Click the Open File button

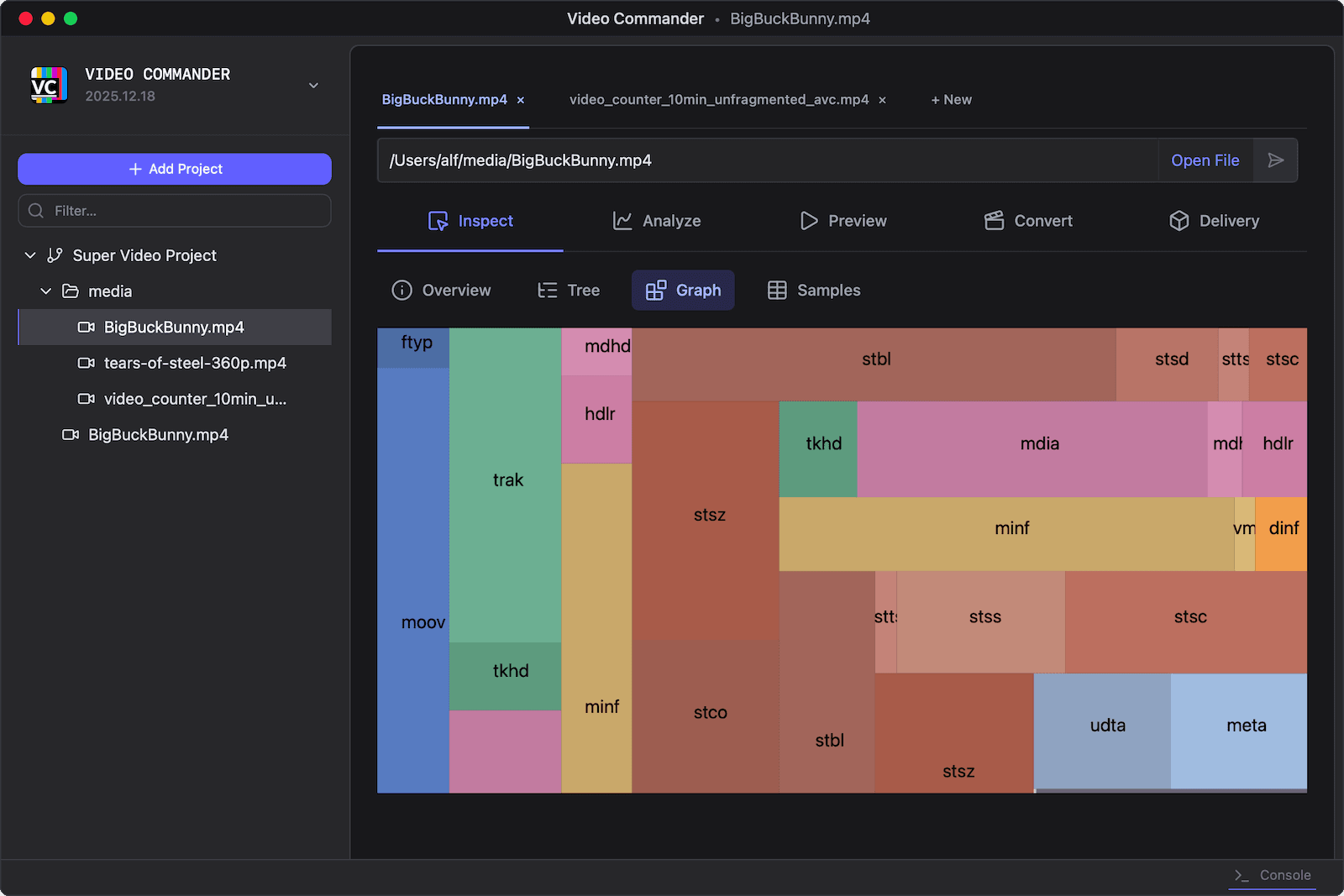1205,160
